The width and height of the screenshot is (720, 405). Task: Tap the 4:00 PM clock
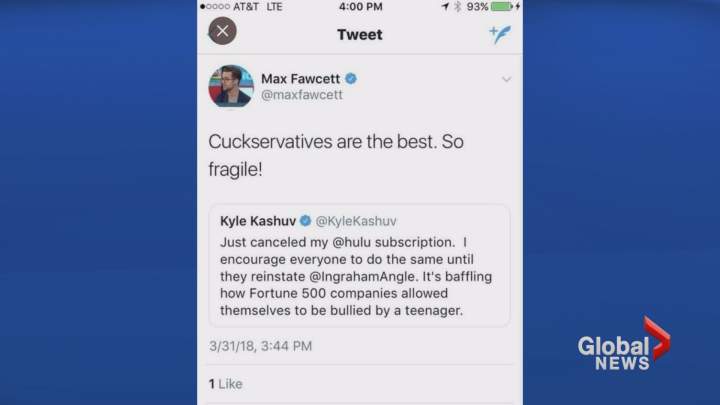(x=360, y=6)
